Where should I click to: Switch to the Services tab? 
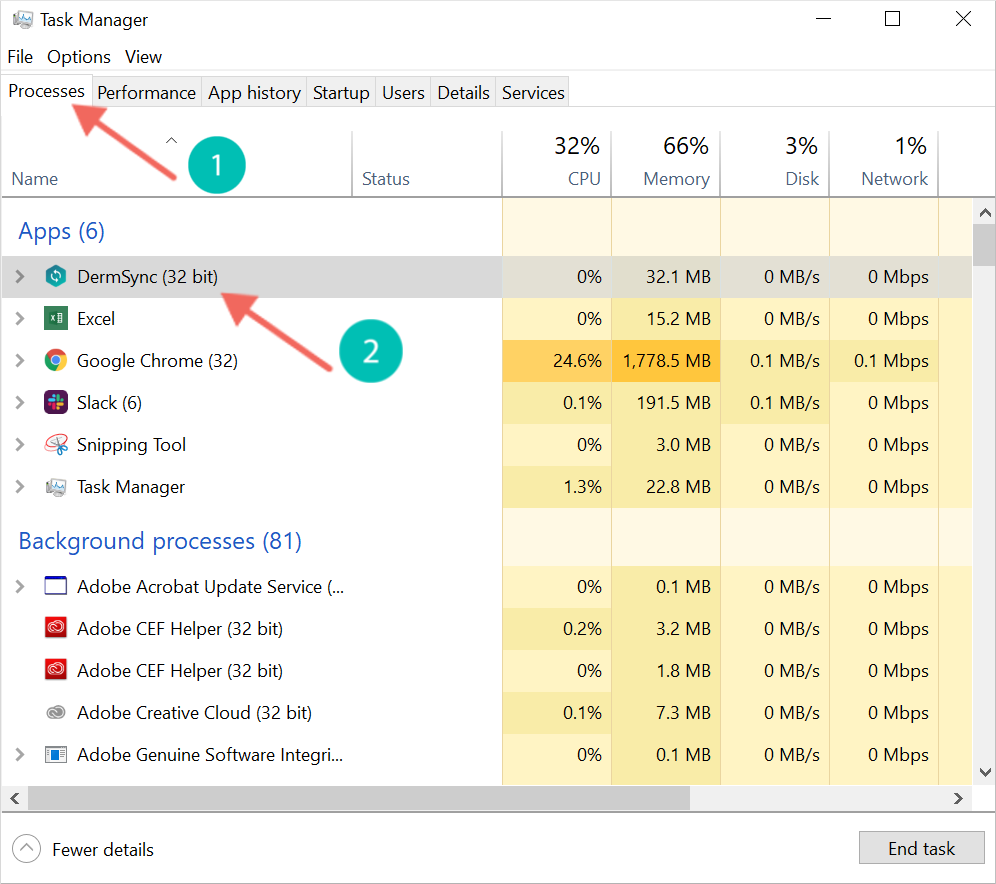click(x=533, y=93)
